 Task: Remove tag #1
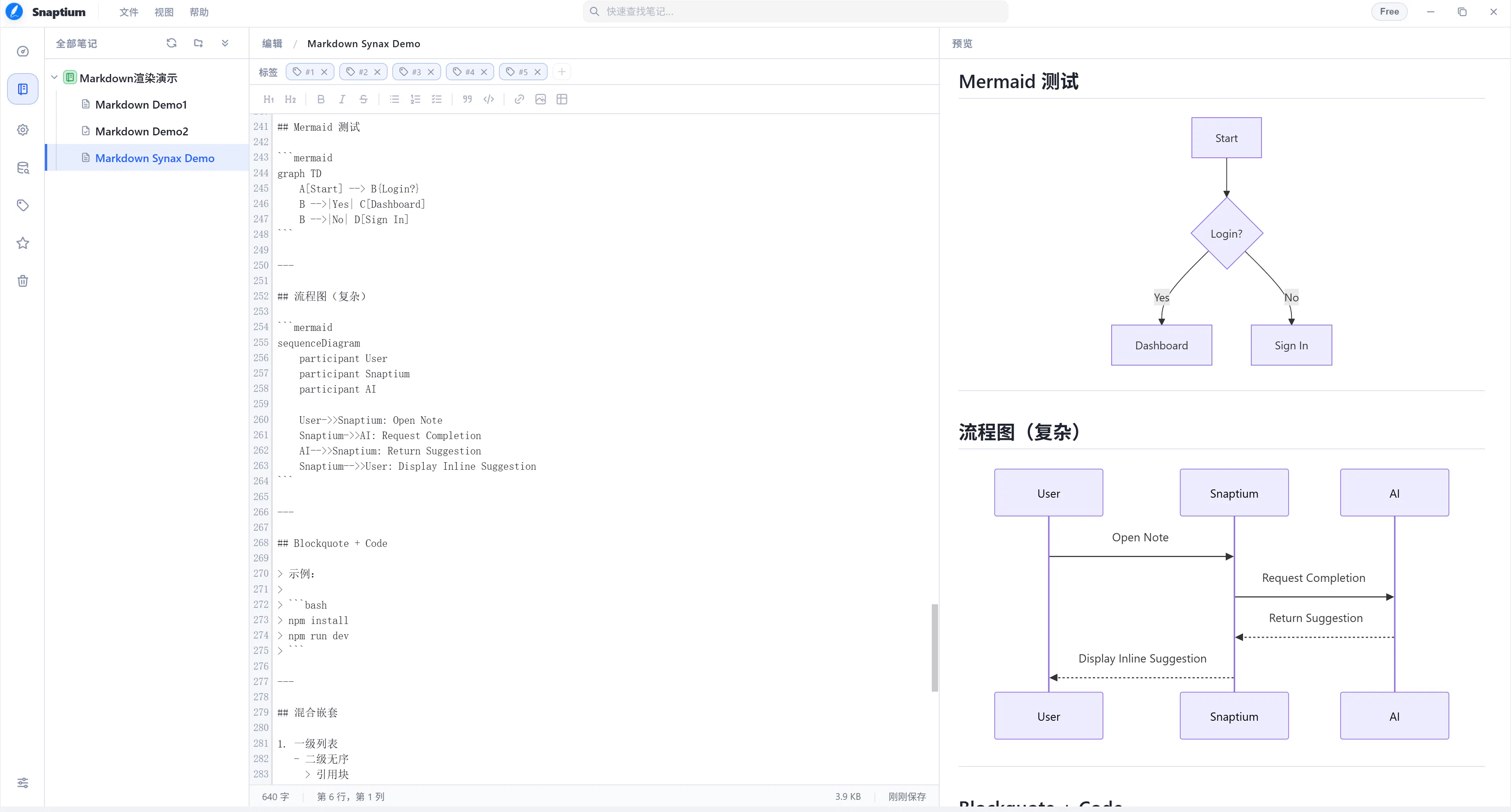pyautogui.click(x=324, y=72)
